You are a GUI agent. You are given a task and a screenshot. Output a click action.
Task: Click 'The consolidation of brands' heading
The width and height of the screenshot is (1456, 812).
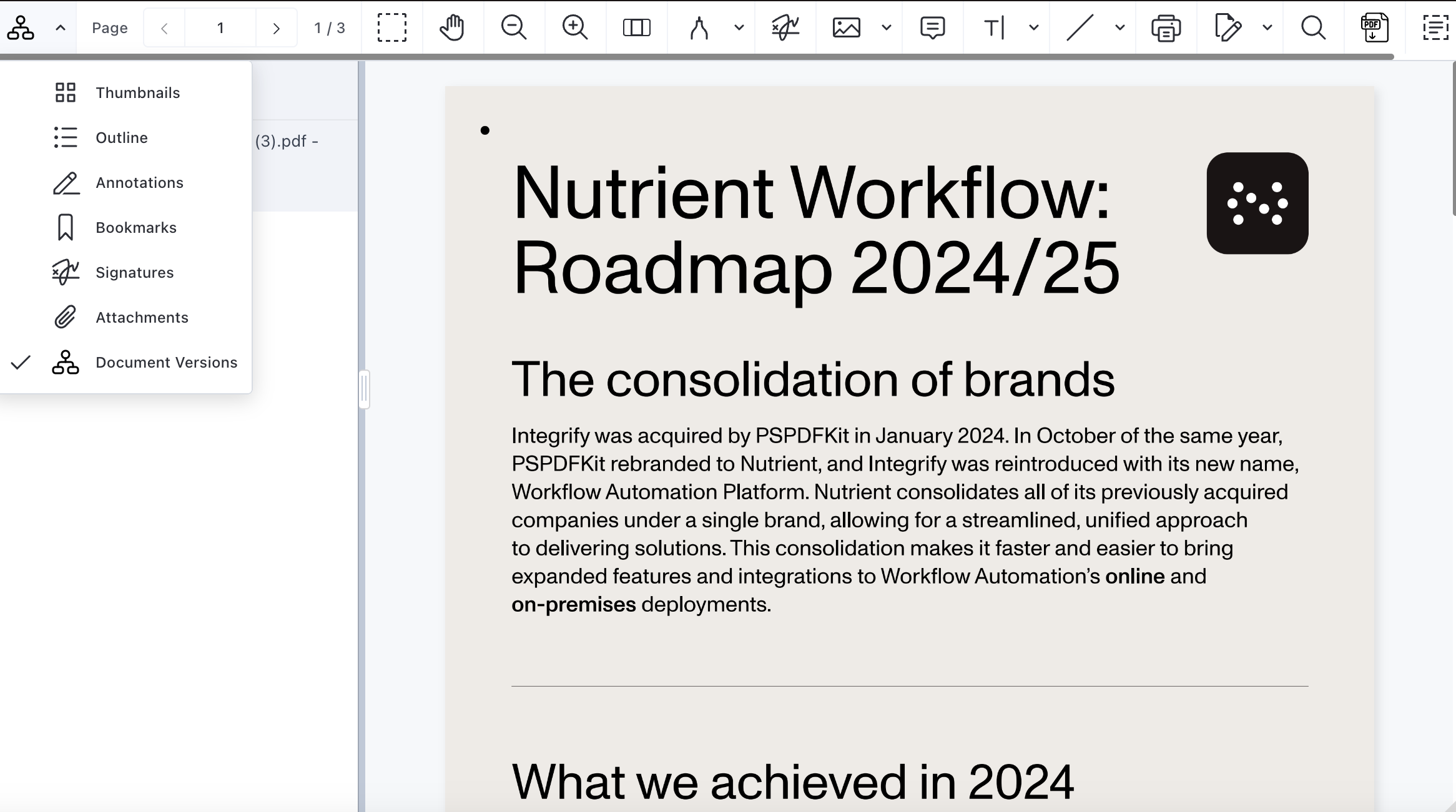point(813,379)
